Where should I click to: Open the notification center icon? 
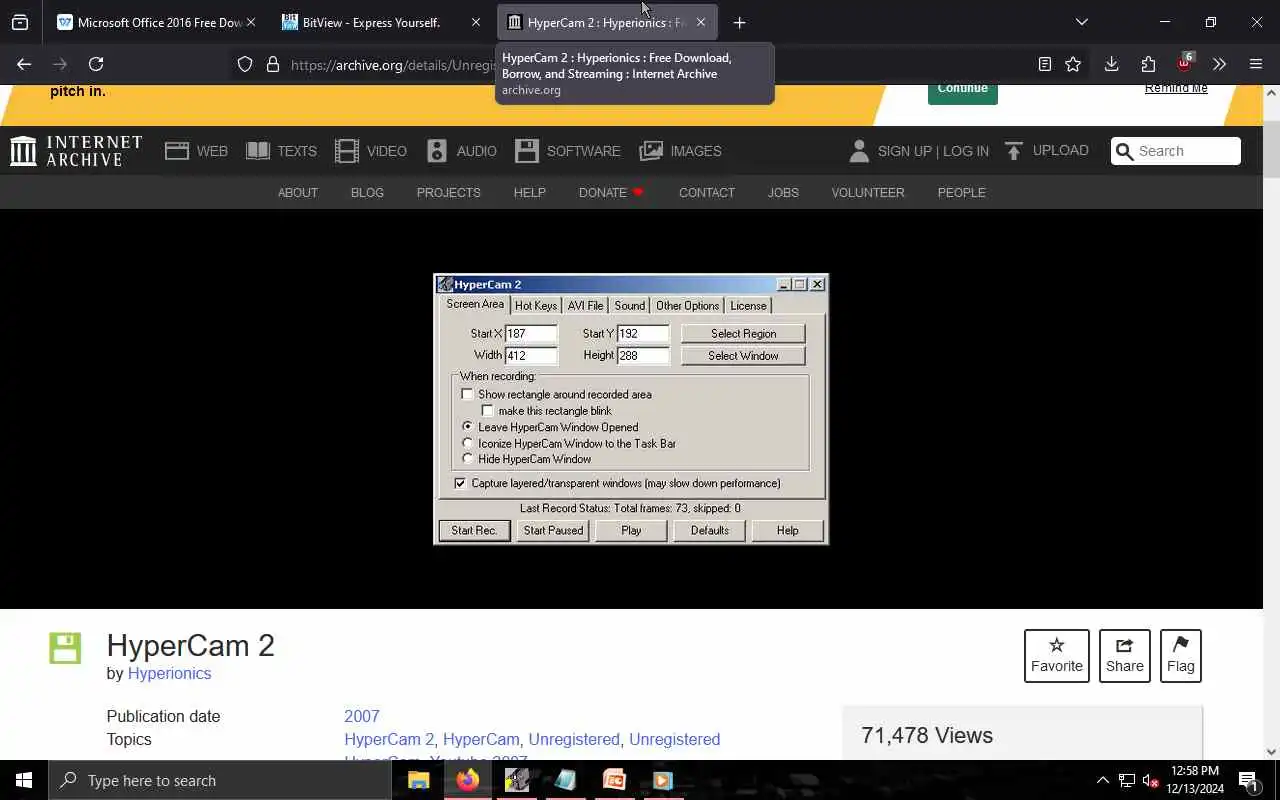coord(1249,780)
